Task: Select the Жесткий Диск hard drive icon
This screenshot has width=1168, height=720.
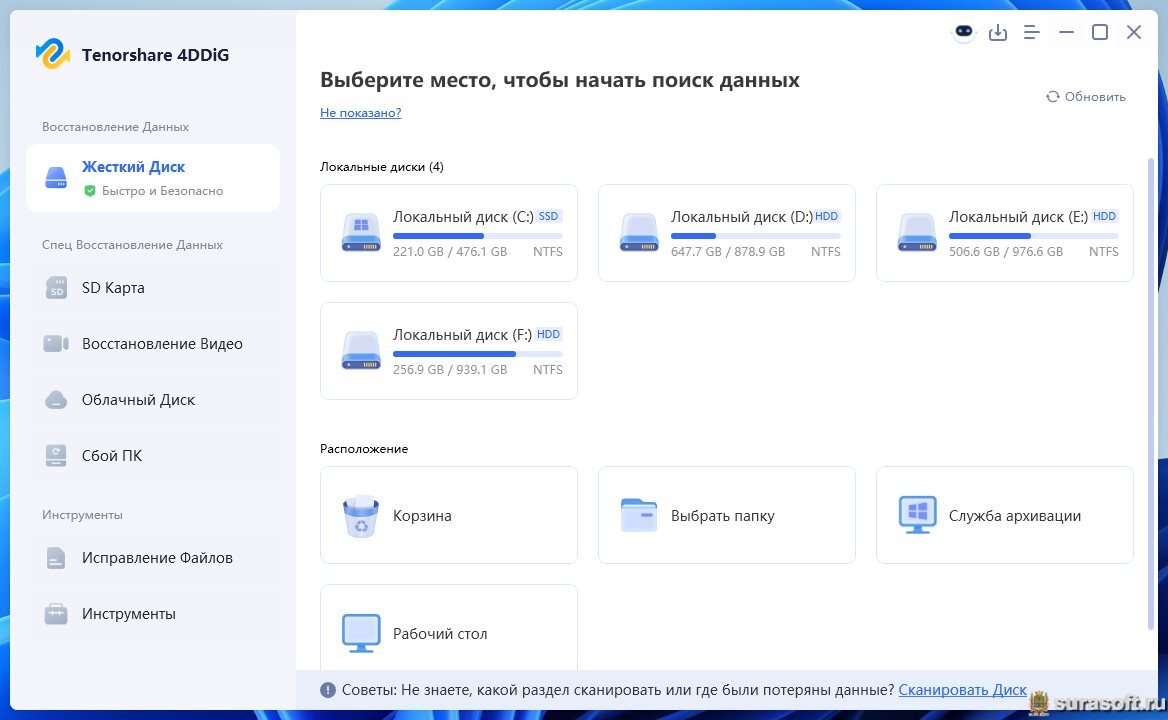Action: (56, 177)
